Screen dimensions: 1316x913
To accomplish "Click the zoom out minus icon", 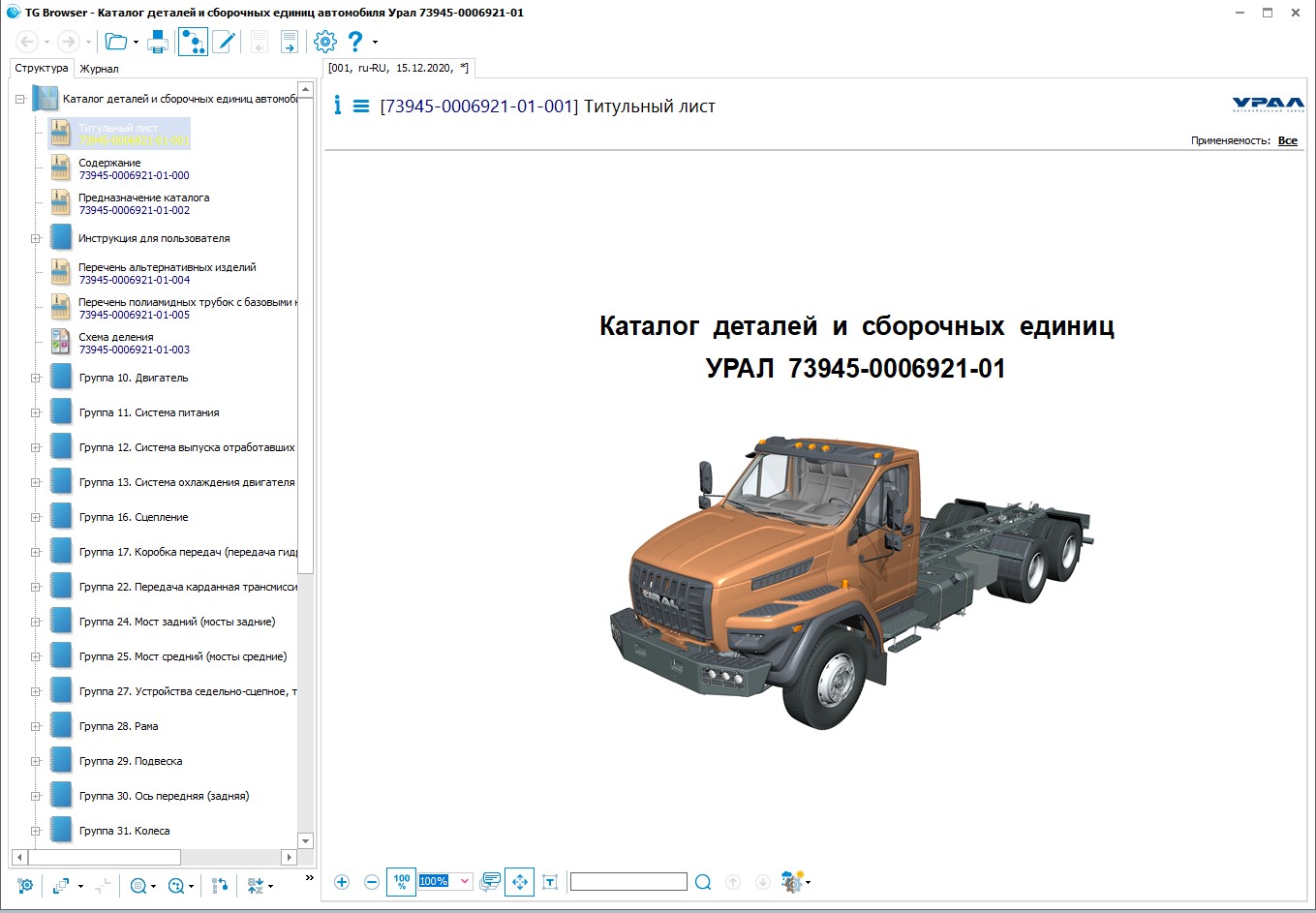I will coord(372,882).
